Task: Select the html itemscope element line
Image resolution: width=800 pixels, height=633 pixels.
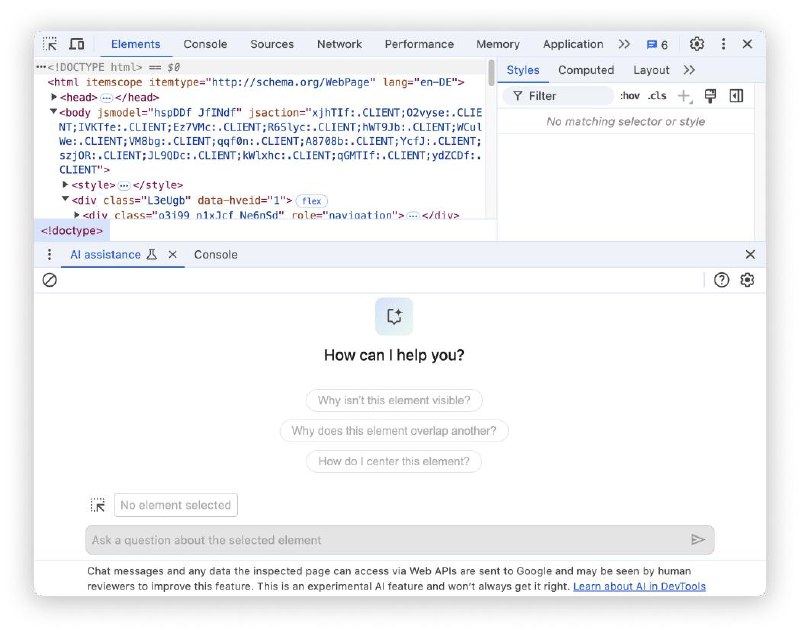Action: [256, 82]
